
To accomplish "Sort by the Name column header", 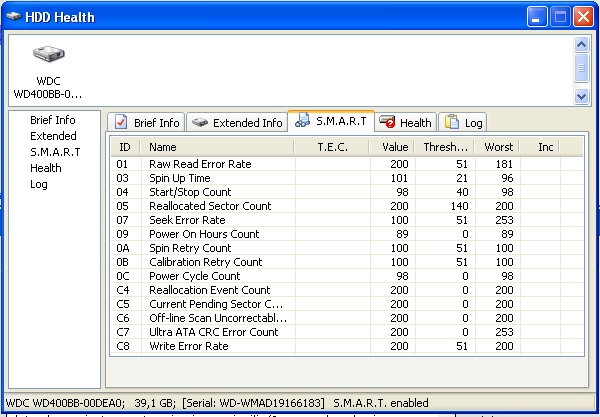I will [217, 147].
